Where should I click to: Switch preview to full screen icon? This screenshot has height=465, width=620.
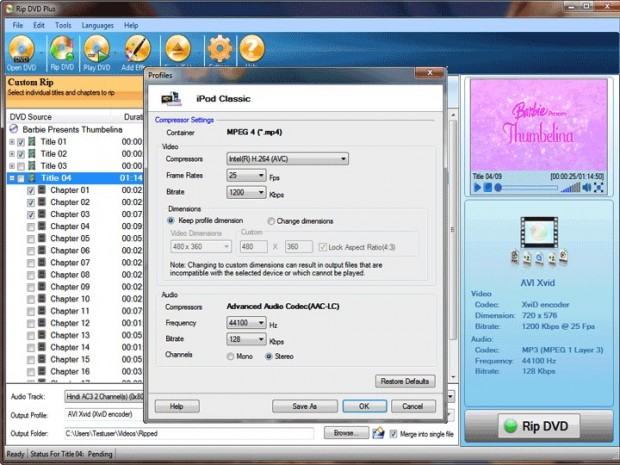click(599, 187)
